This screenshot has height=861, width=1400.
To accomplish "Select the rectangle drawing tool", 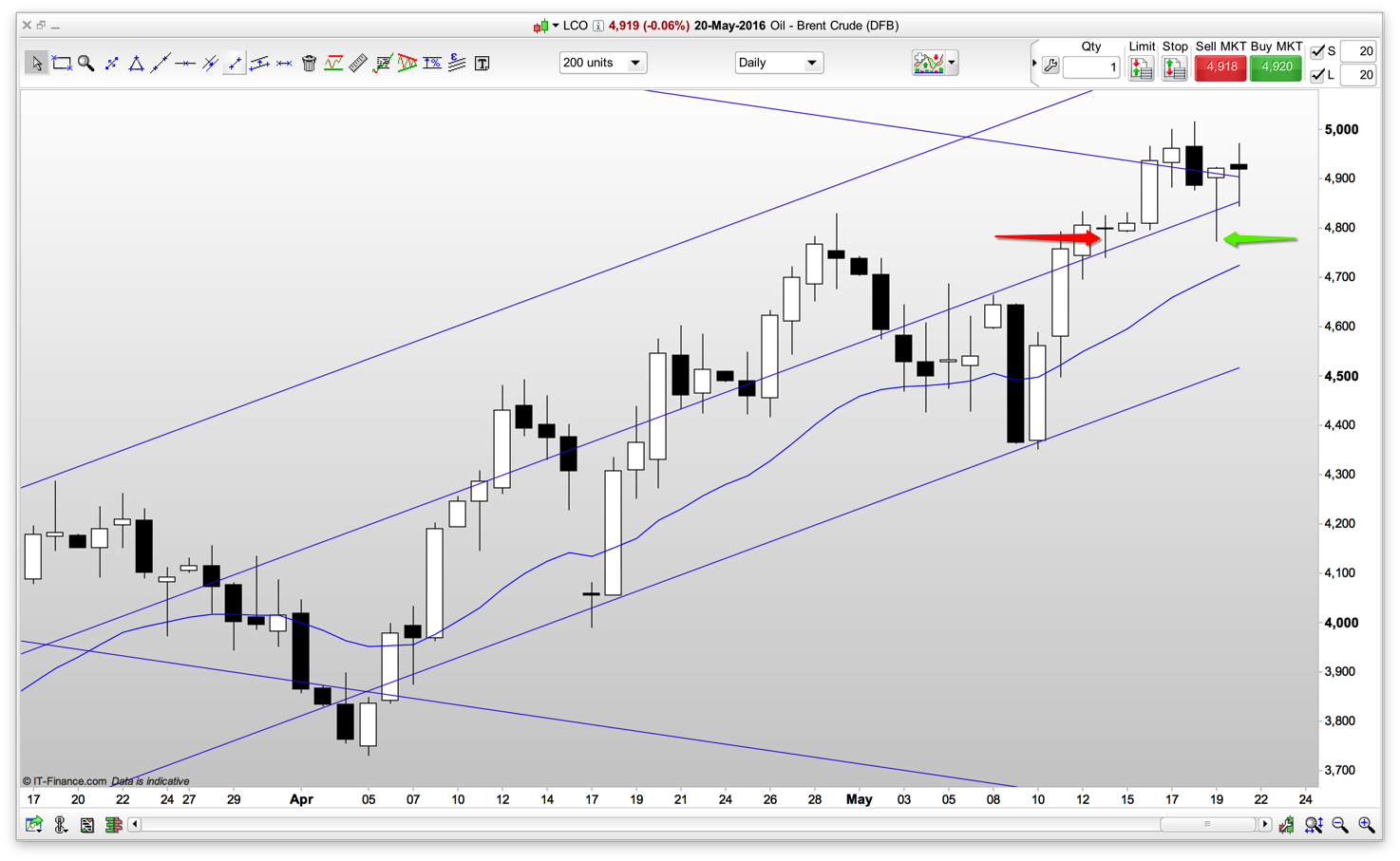I will 62,64.
